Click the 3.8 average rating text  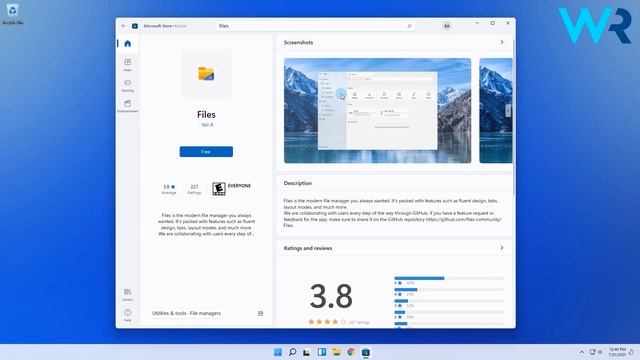(x=169, y=189)
